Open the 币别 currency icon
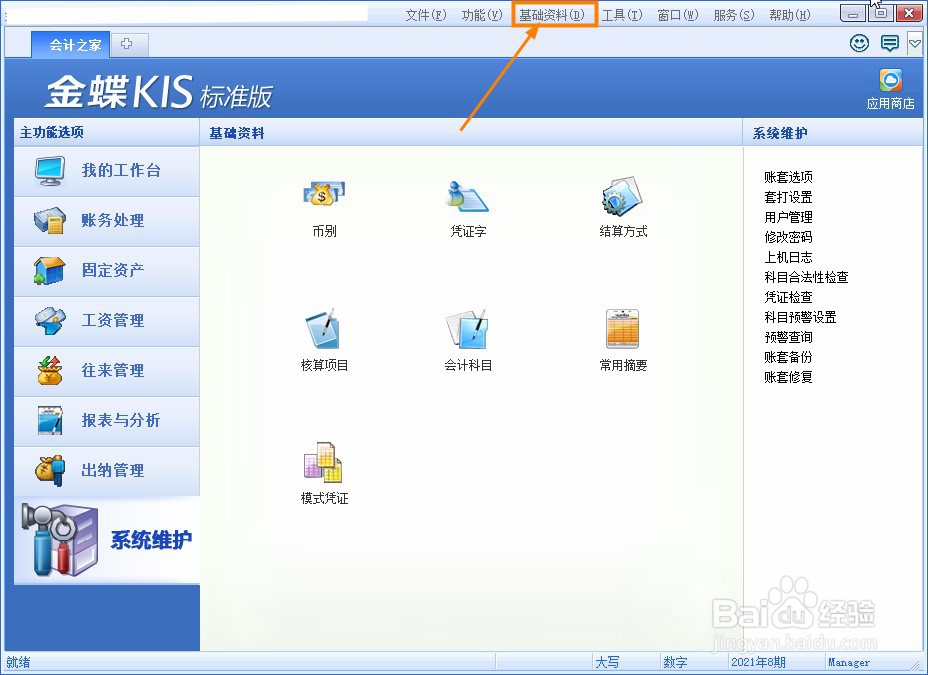This screenshot has height=675, width=928. (324, 195)
